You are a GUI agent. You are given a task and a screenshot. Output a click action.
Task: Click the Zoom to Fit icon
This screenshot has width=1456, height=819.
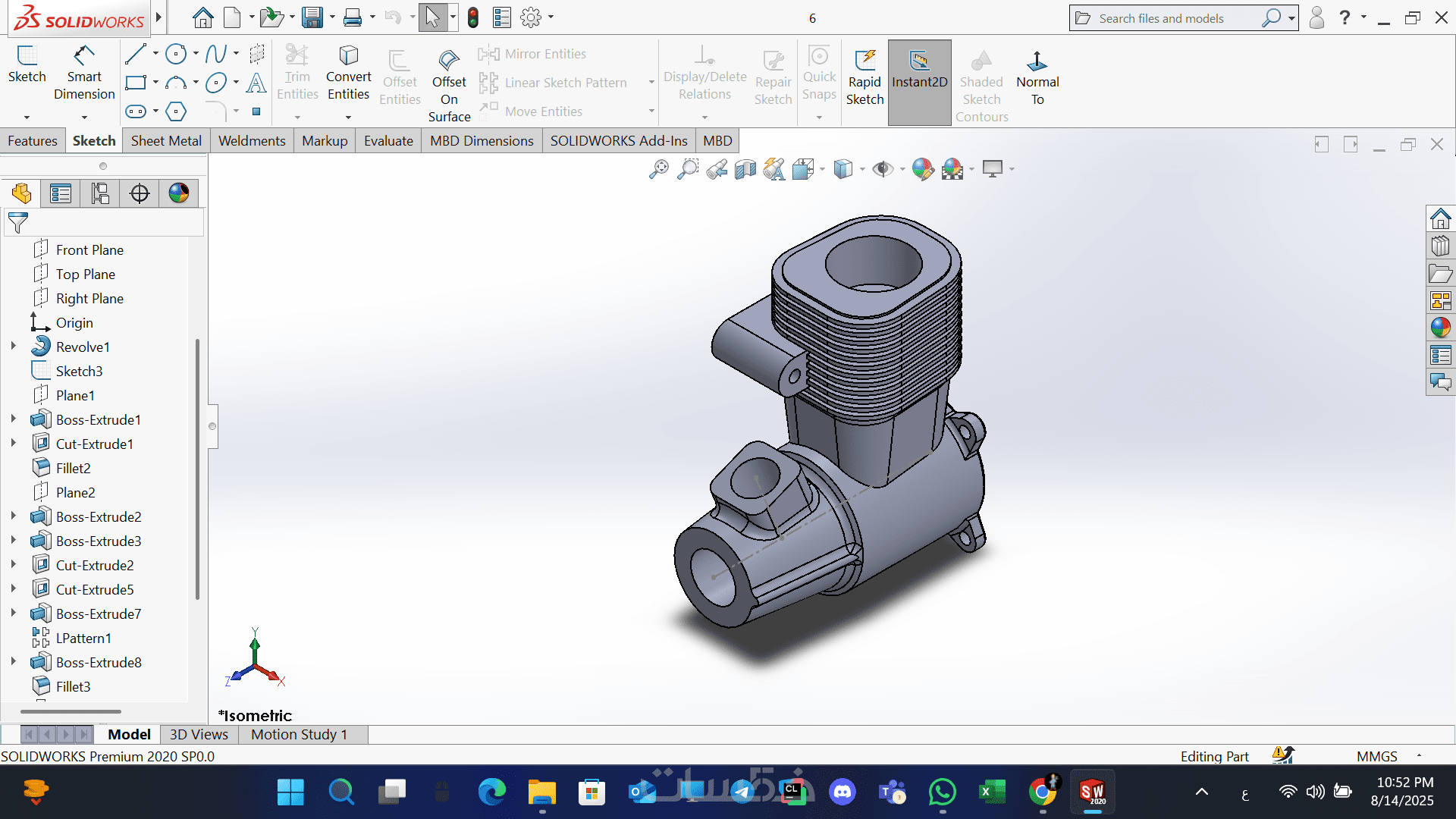pos(659,169)
